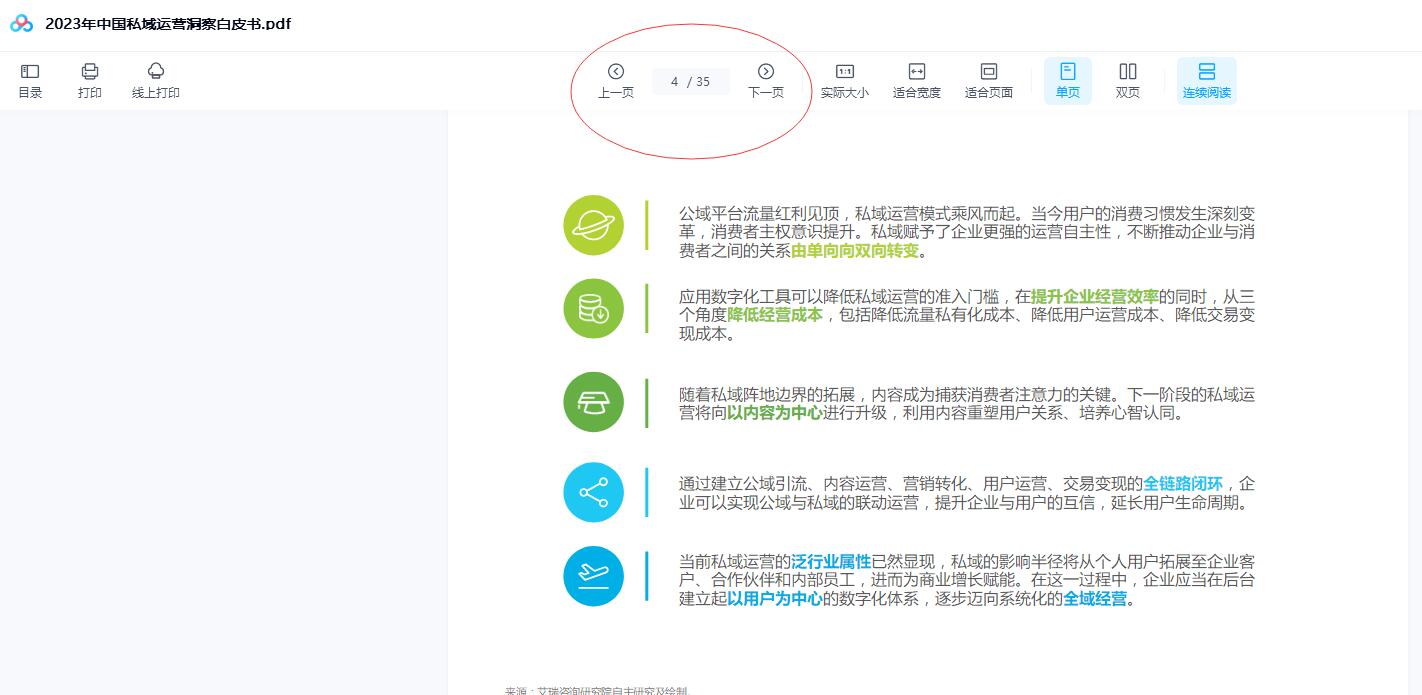Click the green planet icon in document
This screenshot has height=695, width=1422.
click(593, 225)
